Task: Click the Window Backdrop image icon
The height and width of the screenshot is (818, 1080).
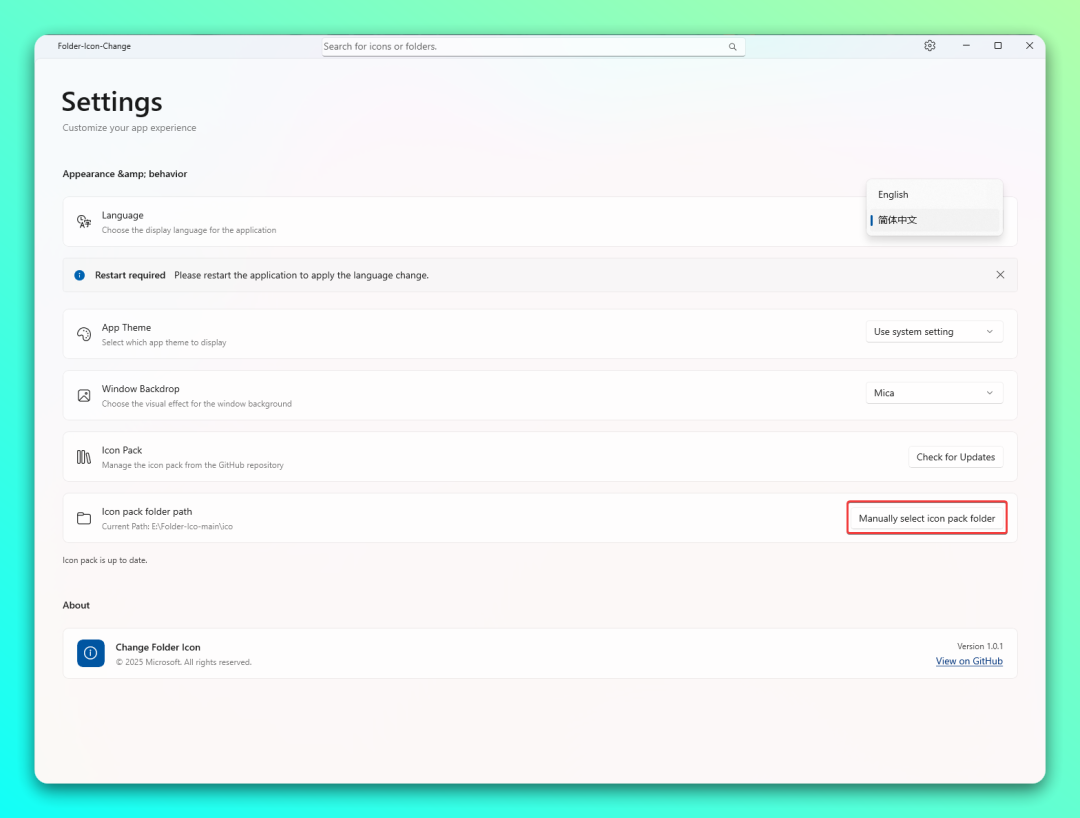Action: tap(84, 395)
